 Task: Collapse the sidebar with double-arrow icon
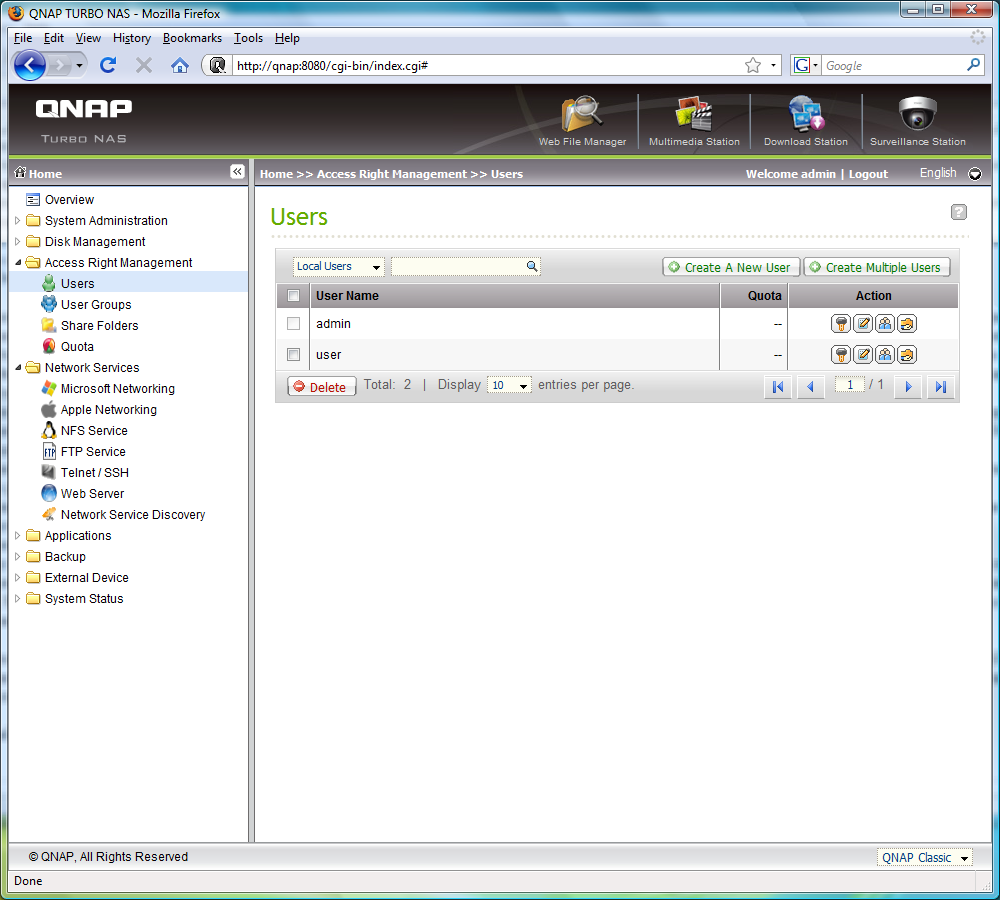[x=237, y=172]
